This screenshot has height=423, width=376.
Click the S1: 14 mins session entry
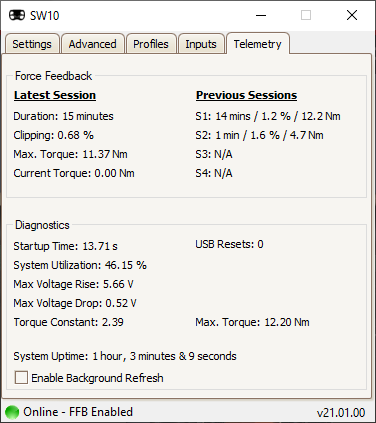(268, 116)
